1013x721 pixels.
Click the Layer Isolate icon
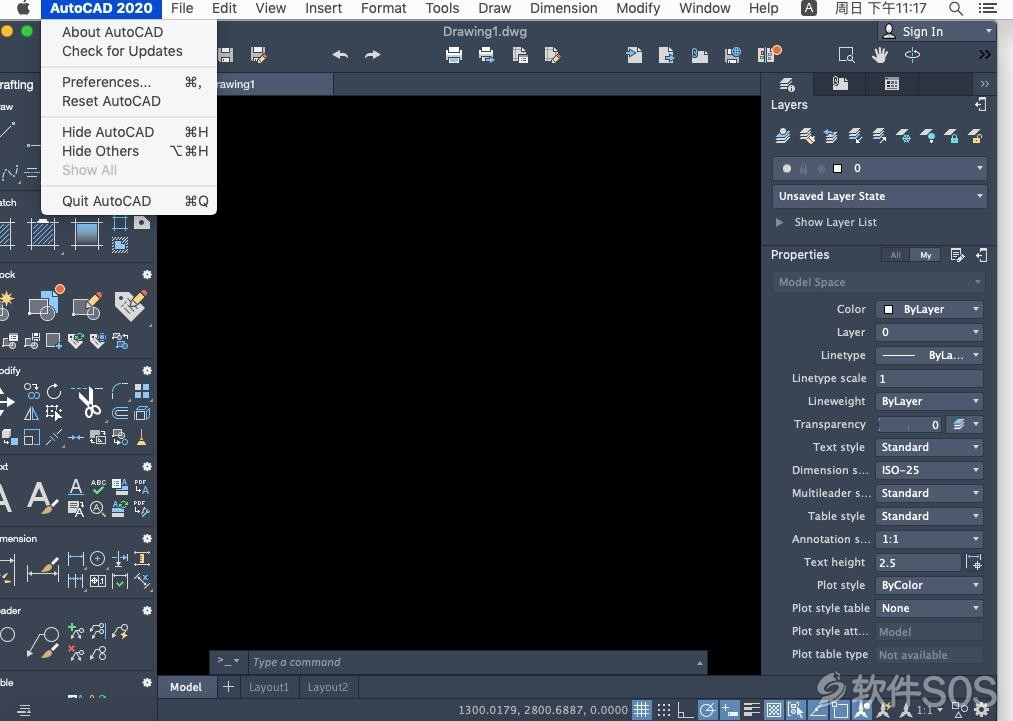855,136
